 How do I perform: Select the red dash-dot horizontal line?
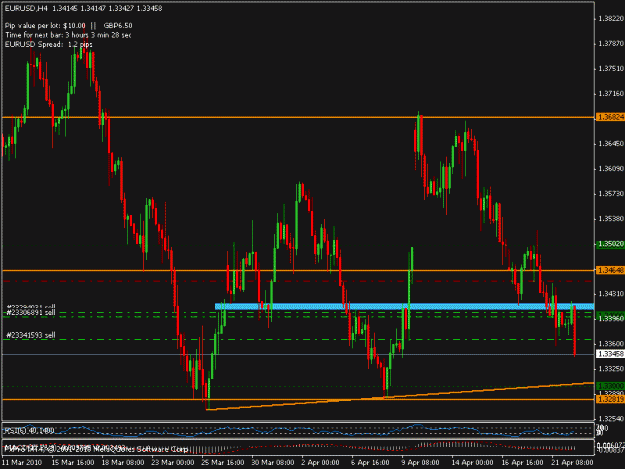pyautogui.click(x=298, y=281)
